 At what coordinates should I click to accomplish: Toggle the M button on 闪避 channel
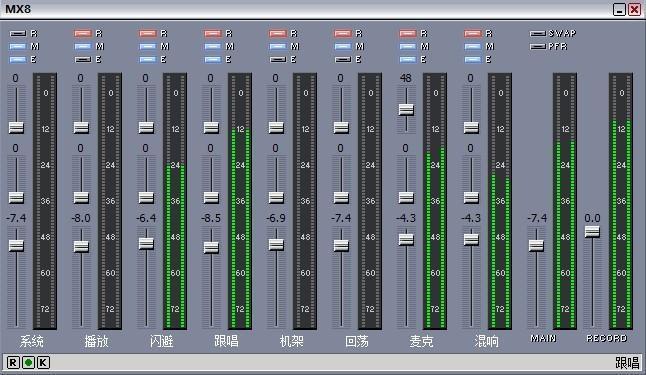[147, 47]
